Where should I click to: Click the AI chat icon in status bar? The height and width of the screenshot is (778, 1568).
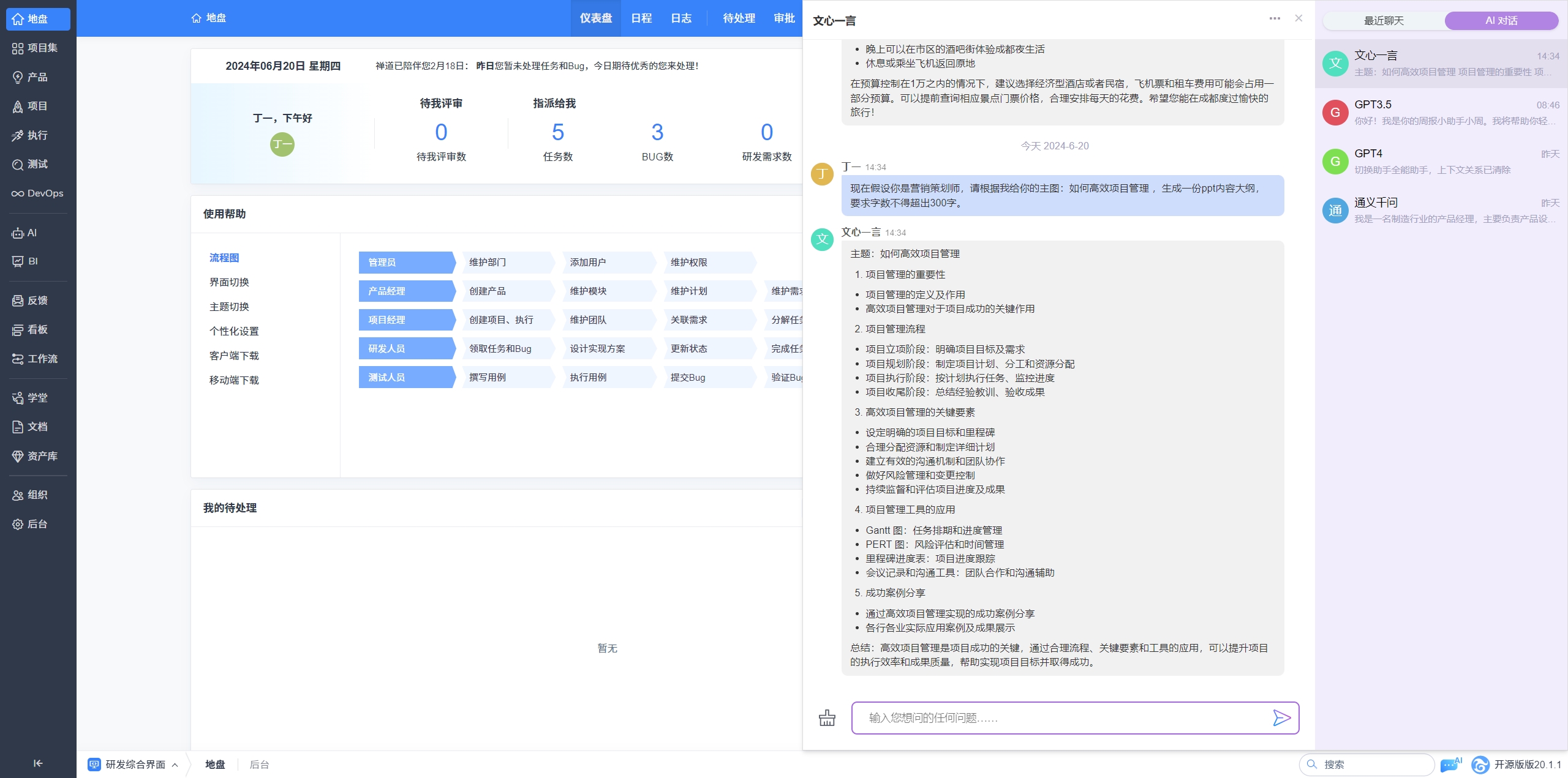1450,764
